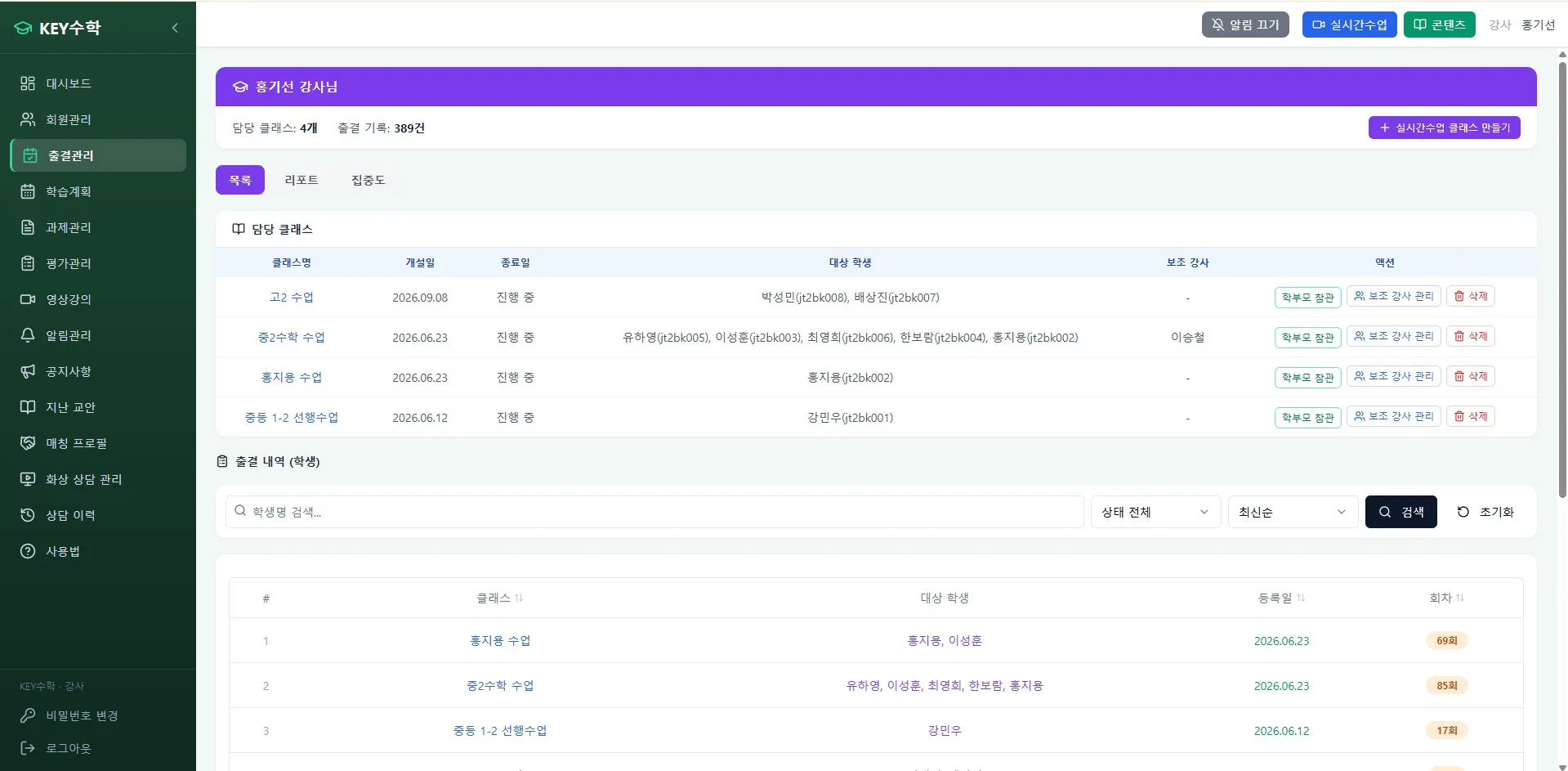
Task: Open 홍지용 수업 in attendance row 1
Action: click(500, 641)
